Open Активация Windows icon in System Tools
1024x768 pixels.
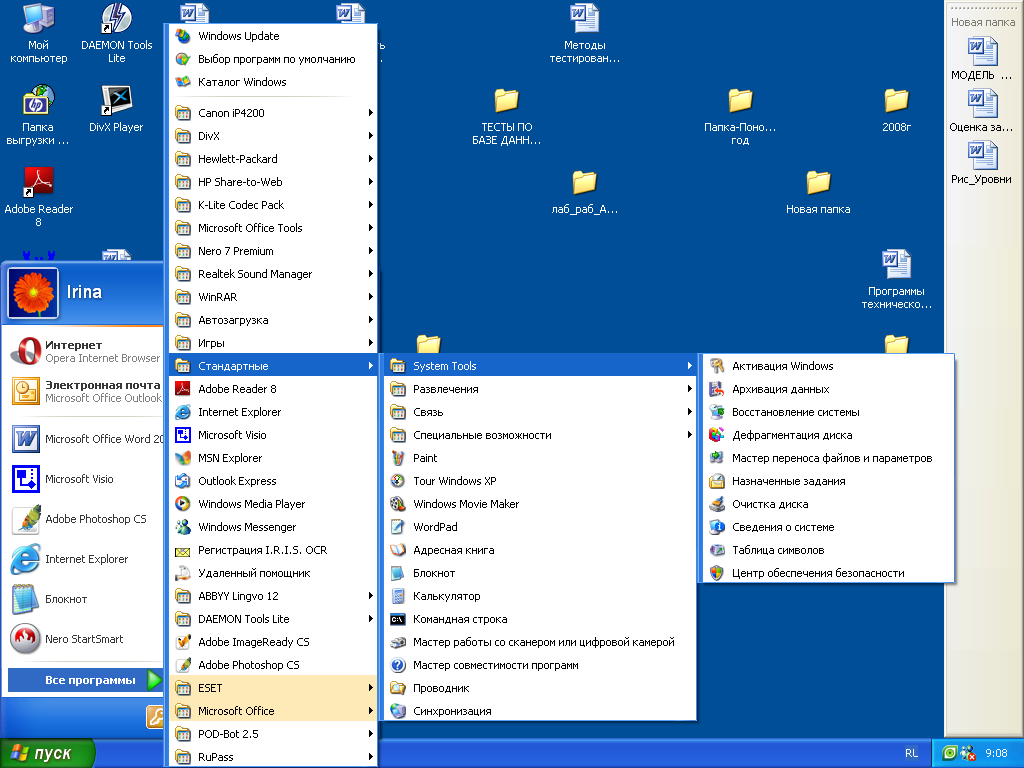716,366
